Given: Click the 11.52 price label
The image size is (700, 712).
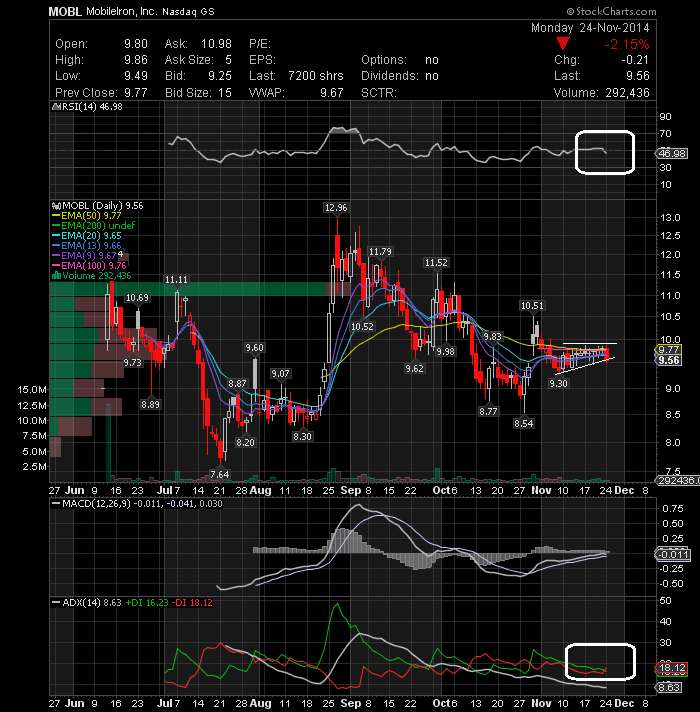Looking at the screenshot, I should click(x=436, y=262).
